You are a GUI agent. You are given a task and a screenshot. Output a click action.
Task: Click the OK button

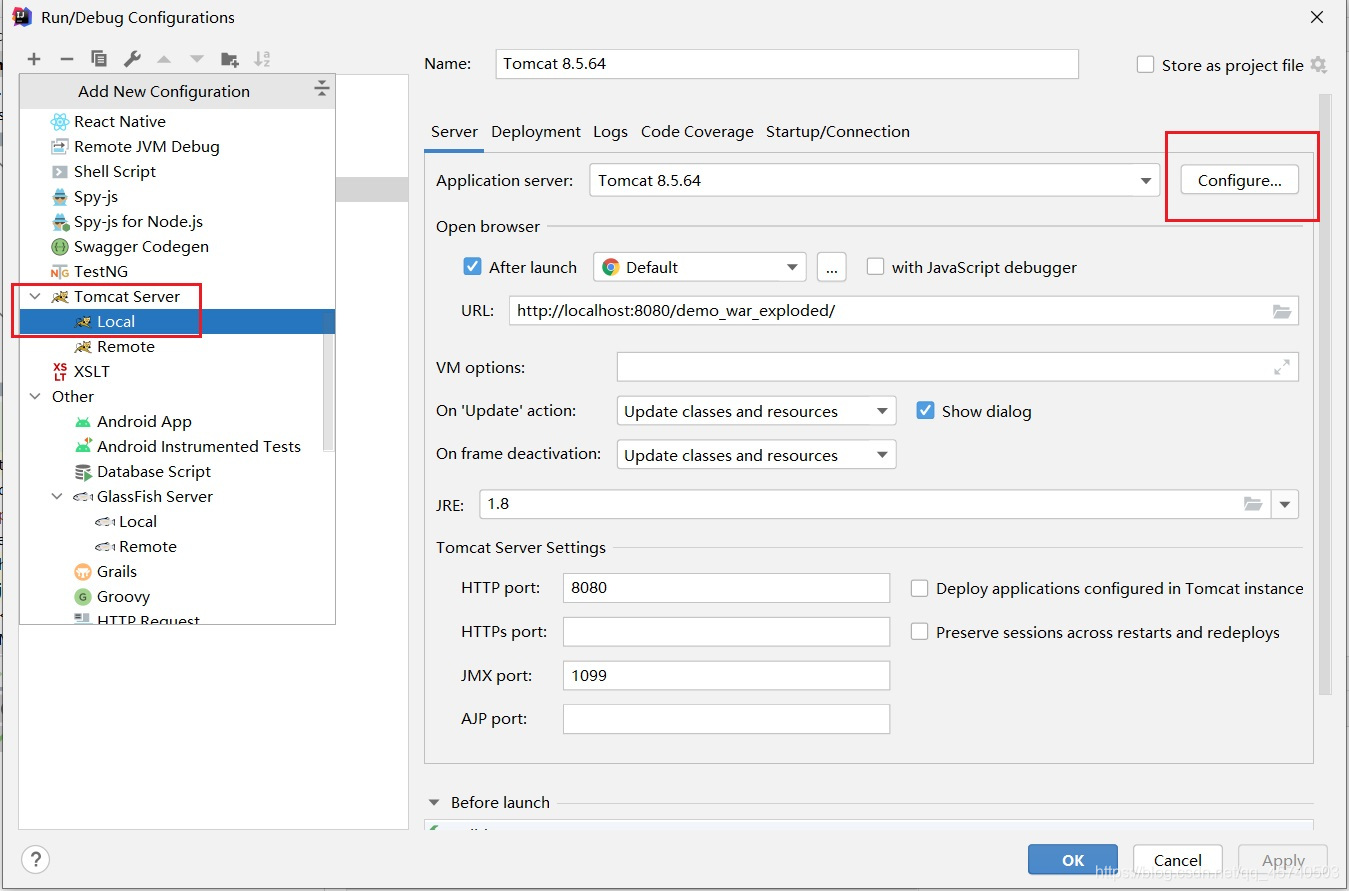tap(1073, 859)
